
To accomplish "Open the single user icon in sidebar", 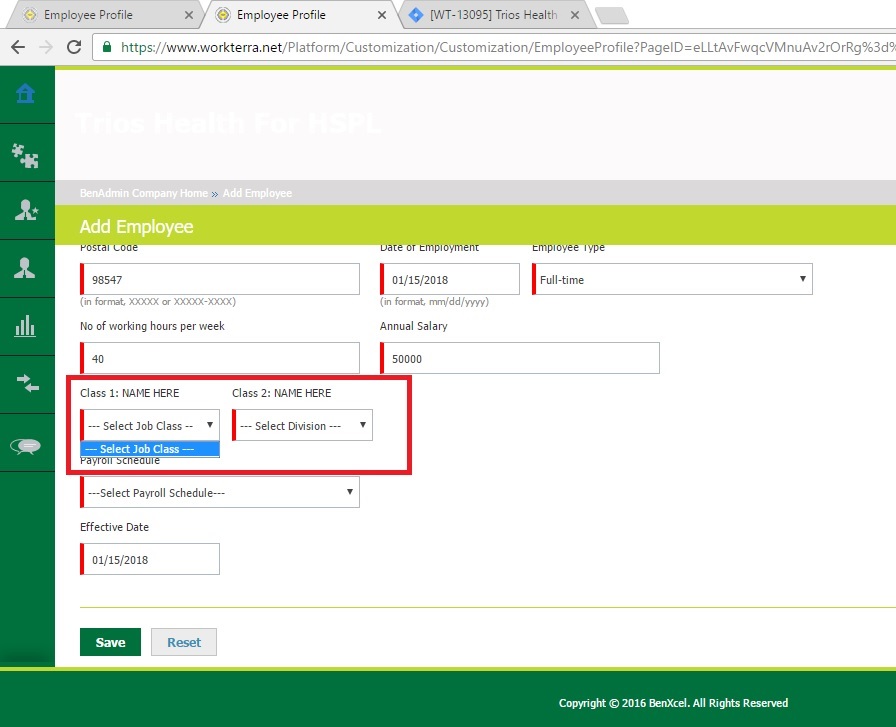I will tap(25, 268).
